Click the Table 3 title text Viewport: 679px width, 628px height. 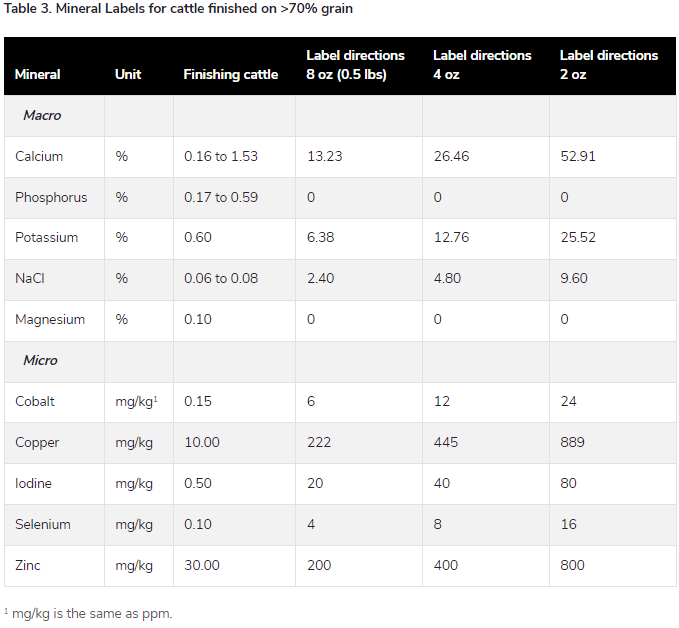pos(178,9)
